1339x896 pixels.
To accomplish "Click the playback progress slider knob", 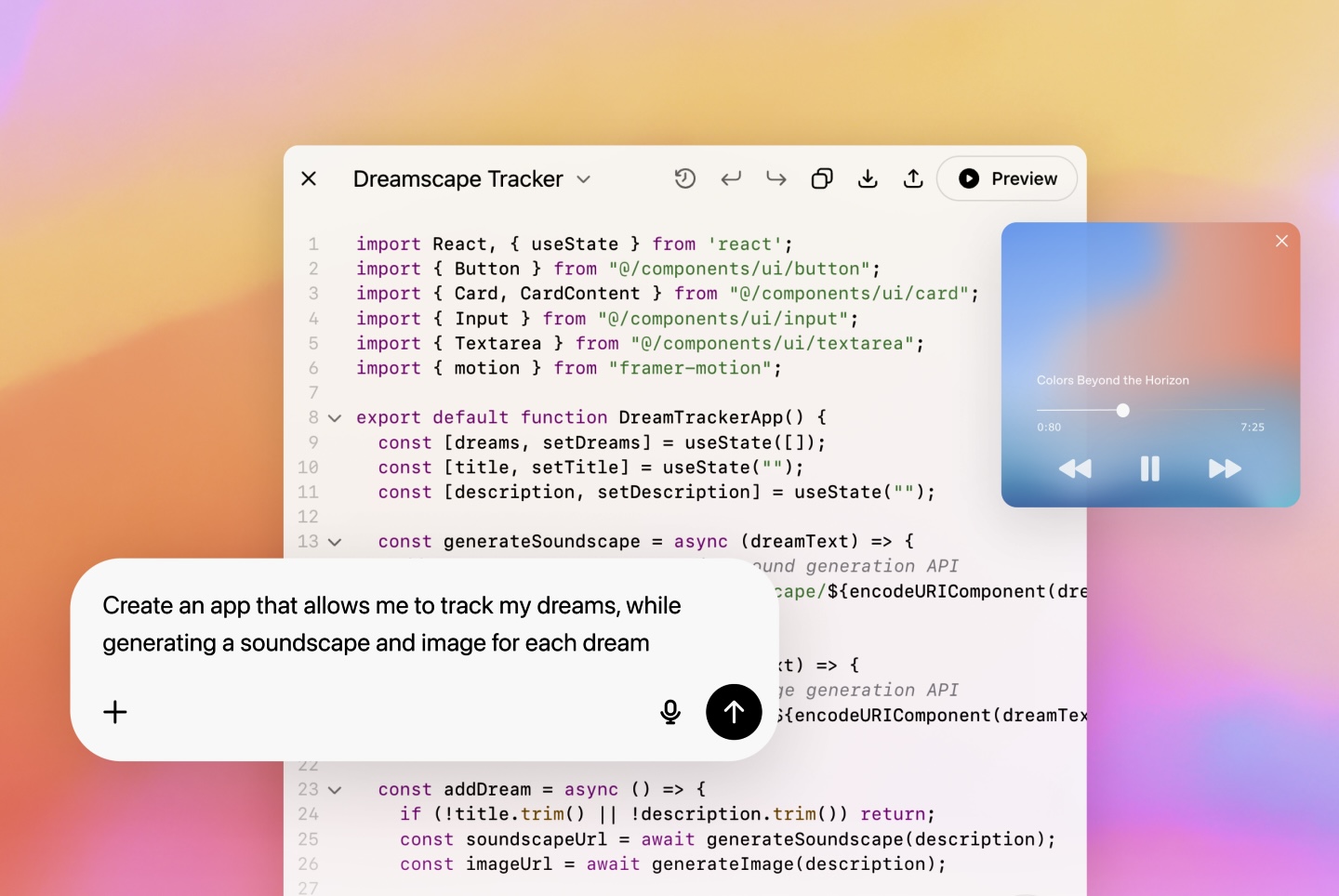I will click(x=1122, y=410).
